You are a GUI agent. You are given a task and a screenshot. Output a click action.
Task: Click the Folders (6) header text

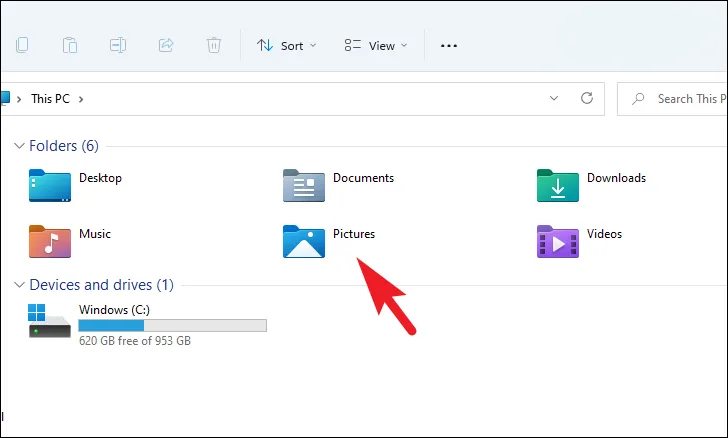[x=64, y=146]
